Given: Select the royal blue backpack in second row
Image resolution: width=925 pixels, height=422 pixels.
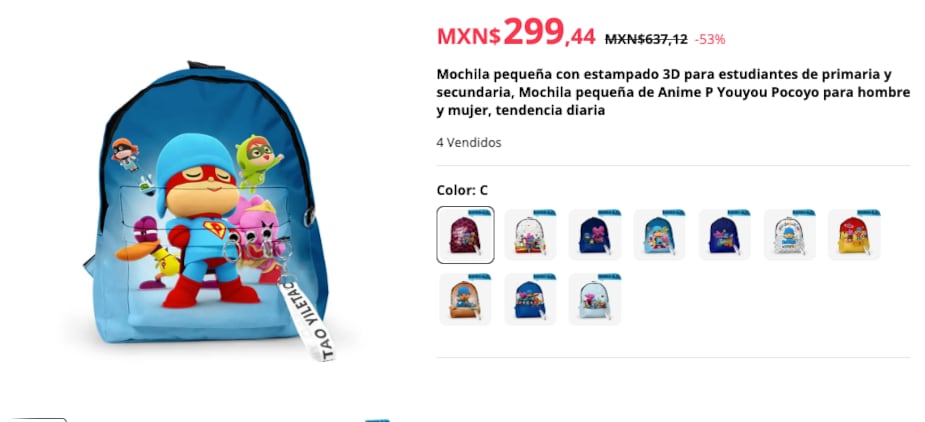Looking at the screenshot, I should coord(530,299).
